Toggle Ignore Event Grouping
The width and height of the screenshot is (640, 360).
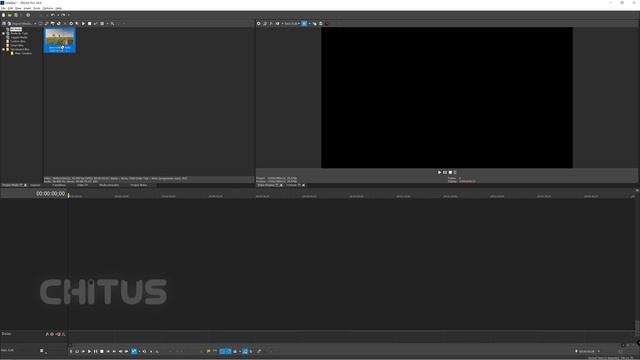(251, 351)
